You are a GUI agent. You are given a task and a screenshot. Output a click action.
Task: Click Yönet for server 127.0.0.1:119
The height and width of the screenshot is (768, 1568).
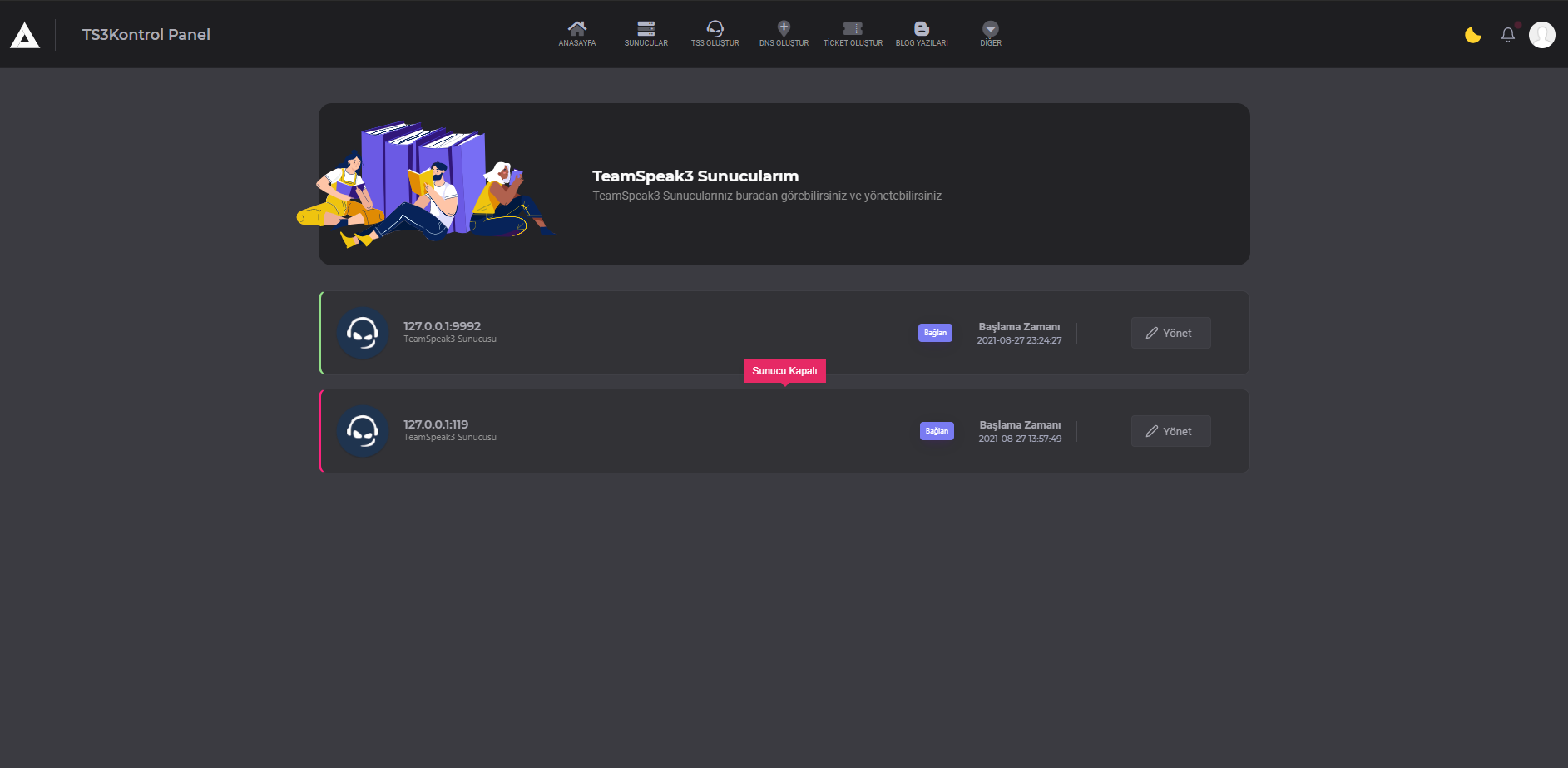[x=1170, y=431]
